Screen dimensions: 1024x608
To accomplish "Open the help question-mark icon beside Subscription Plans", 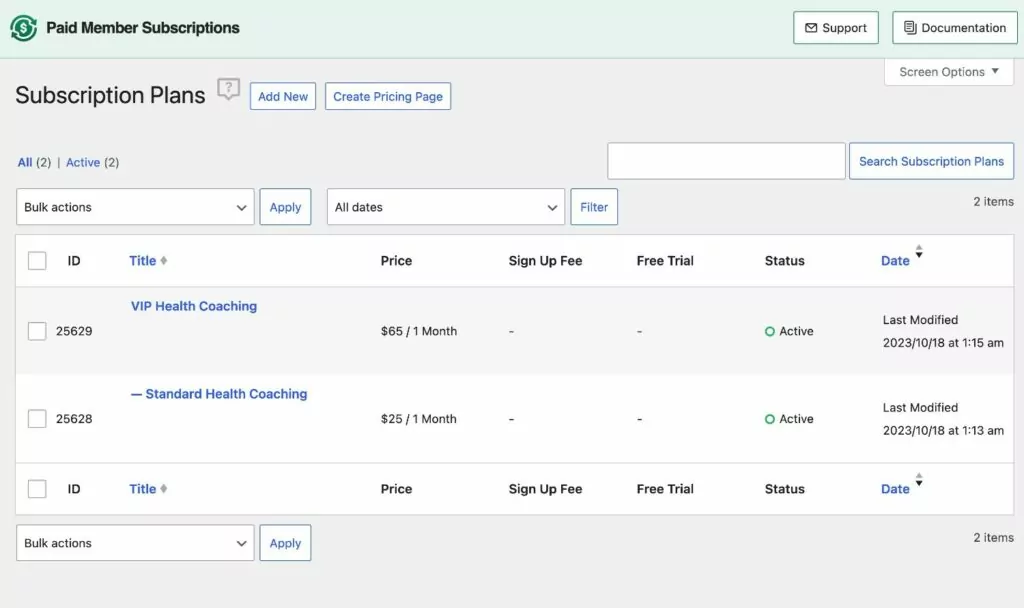I will pyautogui.click(x=229, y=89).
